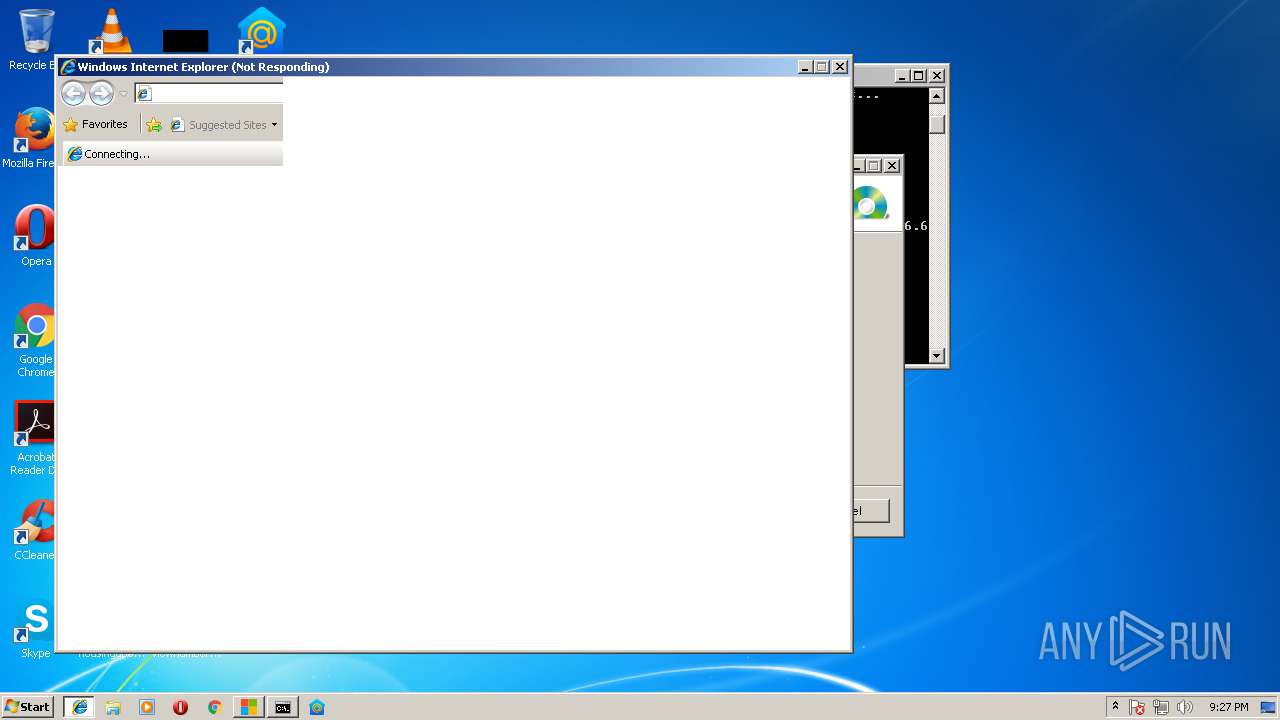Click the 9:27 PM taskbar clock
This screenshot has height=720, width=1280.
point(1228,707)
